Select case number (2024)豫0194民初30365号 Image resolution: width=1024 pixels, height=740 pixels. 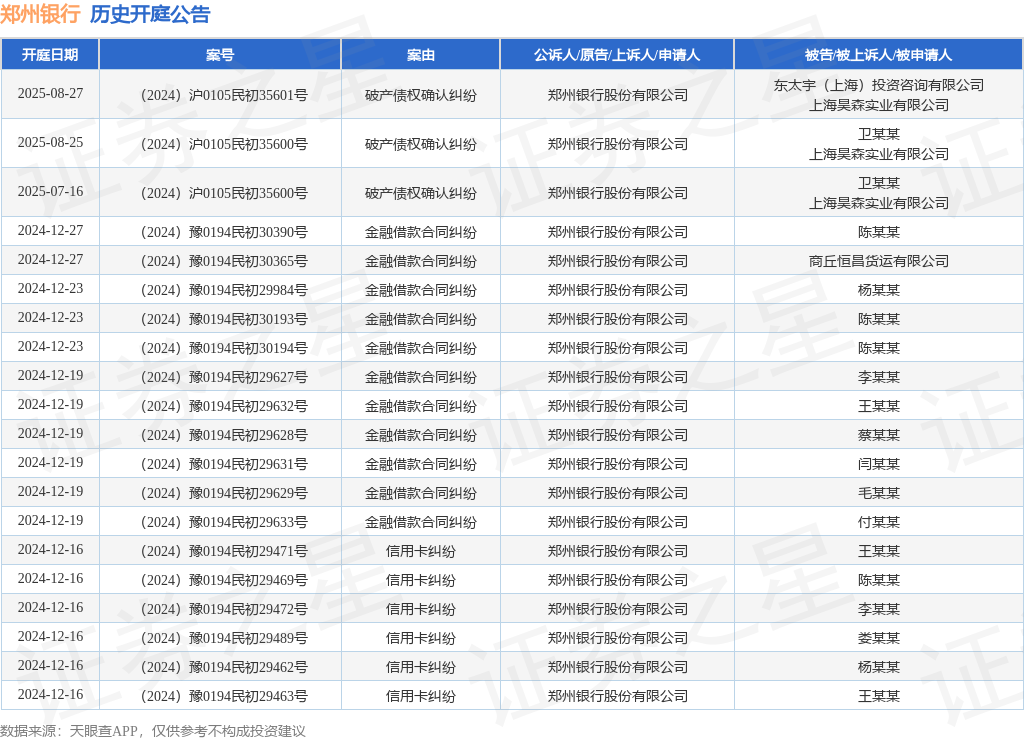click(220, 261)
